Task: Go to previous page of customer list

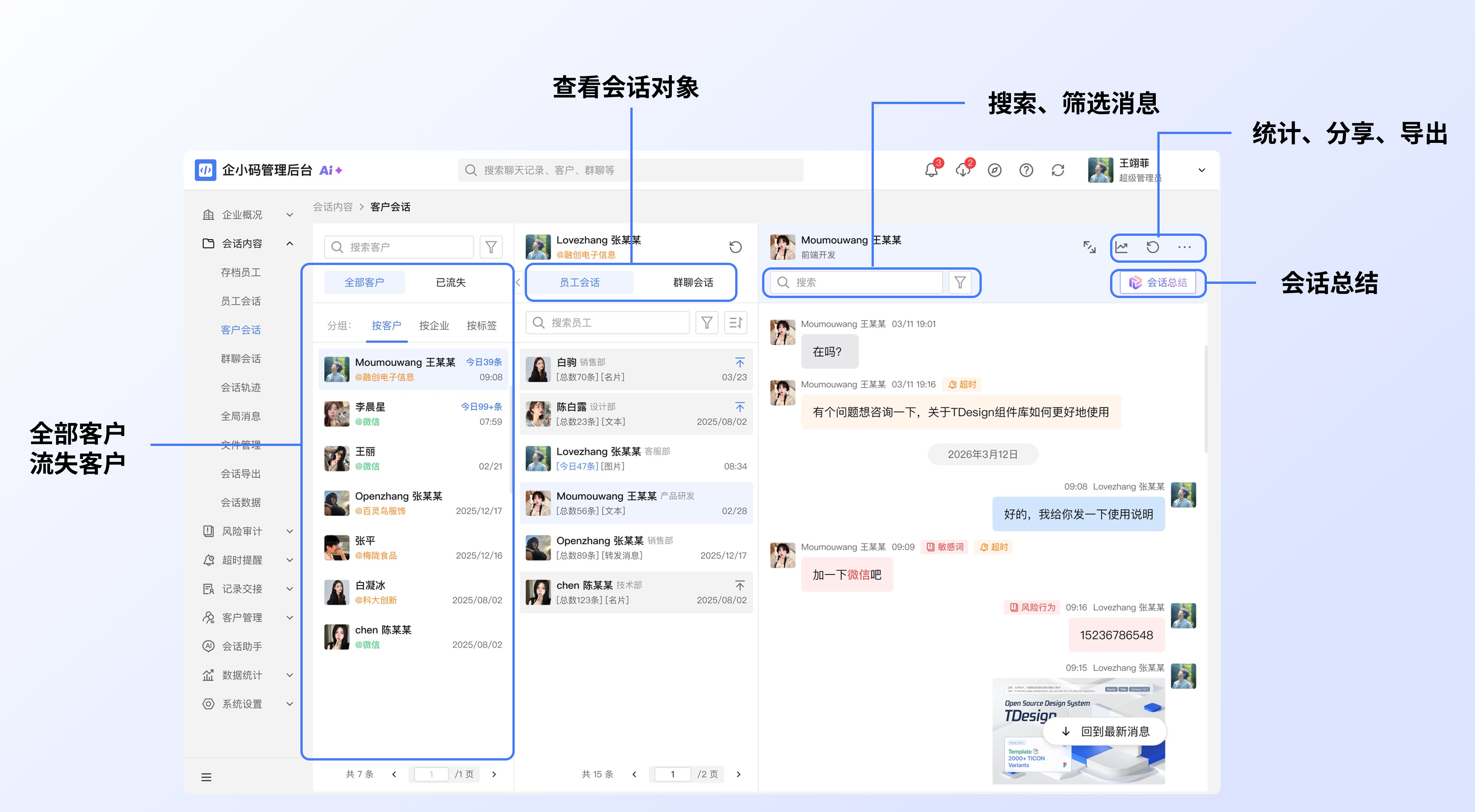Action: point(394,774)
